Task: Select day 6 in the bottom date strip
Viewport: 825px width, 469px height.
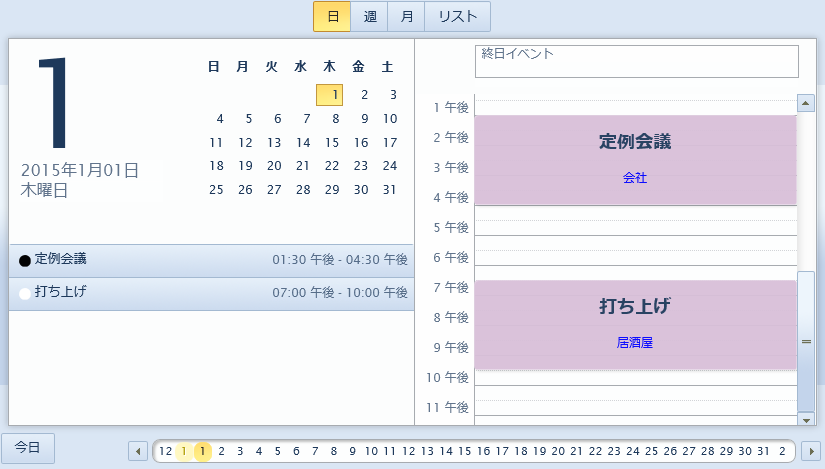Action: coord(296,451)
